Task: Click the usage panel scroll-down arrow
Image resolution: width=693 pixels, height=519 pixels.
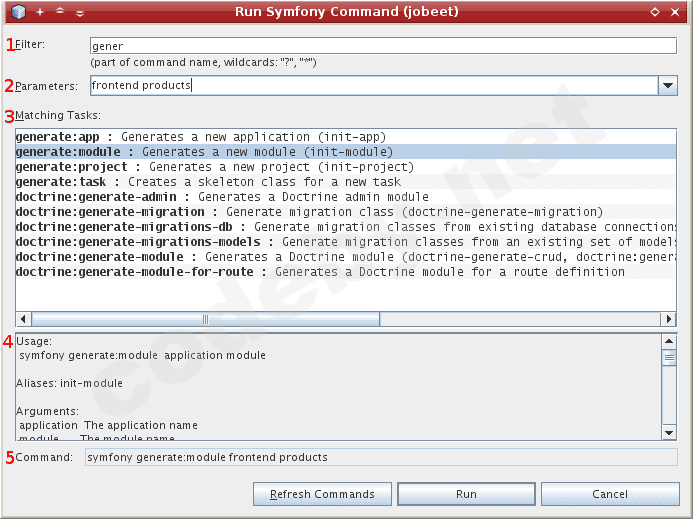Action: tap(669, 432)
